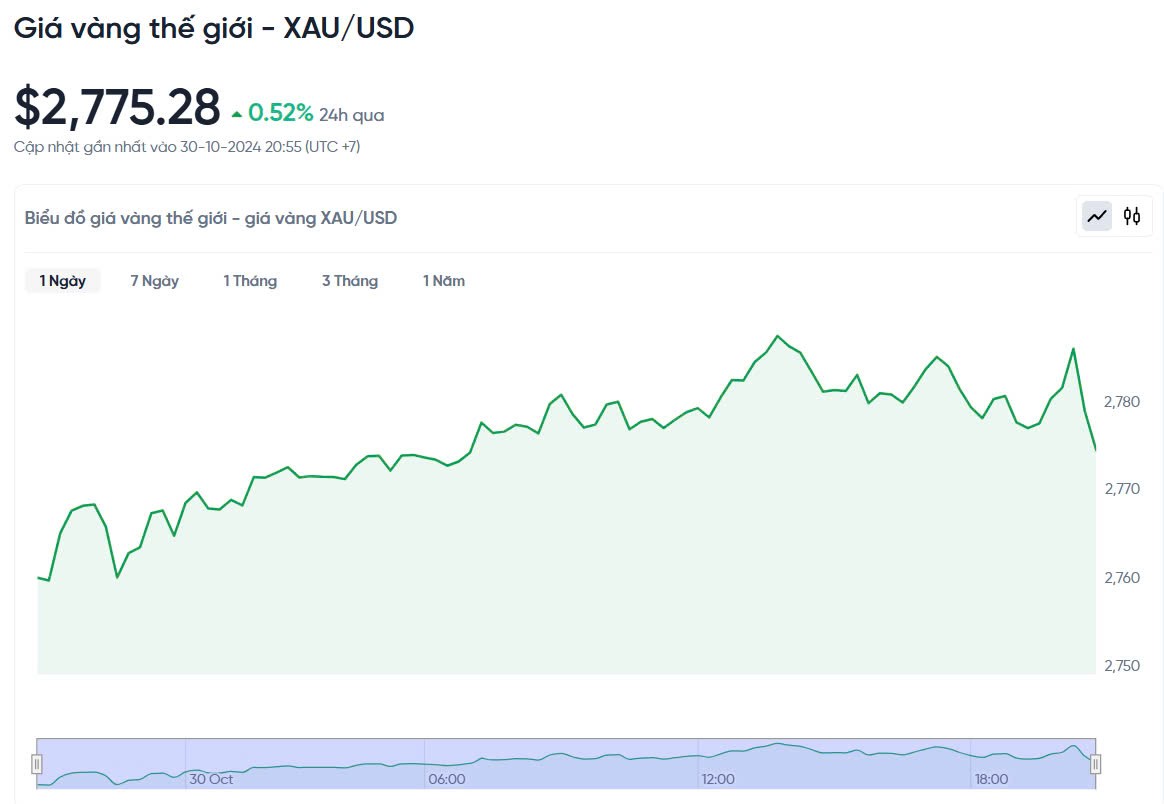View the 1 Năm price history
Image resolution: width=1164 pixels, height=804 pixels.
click(444, 281)
